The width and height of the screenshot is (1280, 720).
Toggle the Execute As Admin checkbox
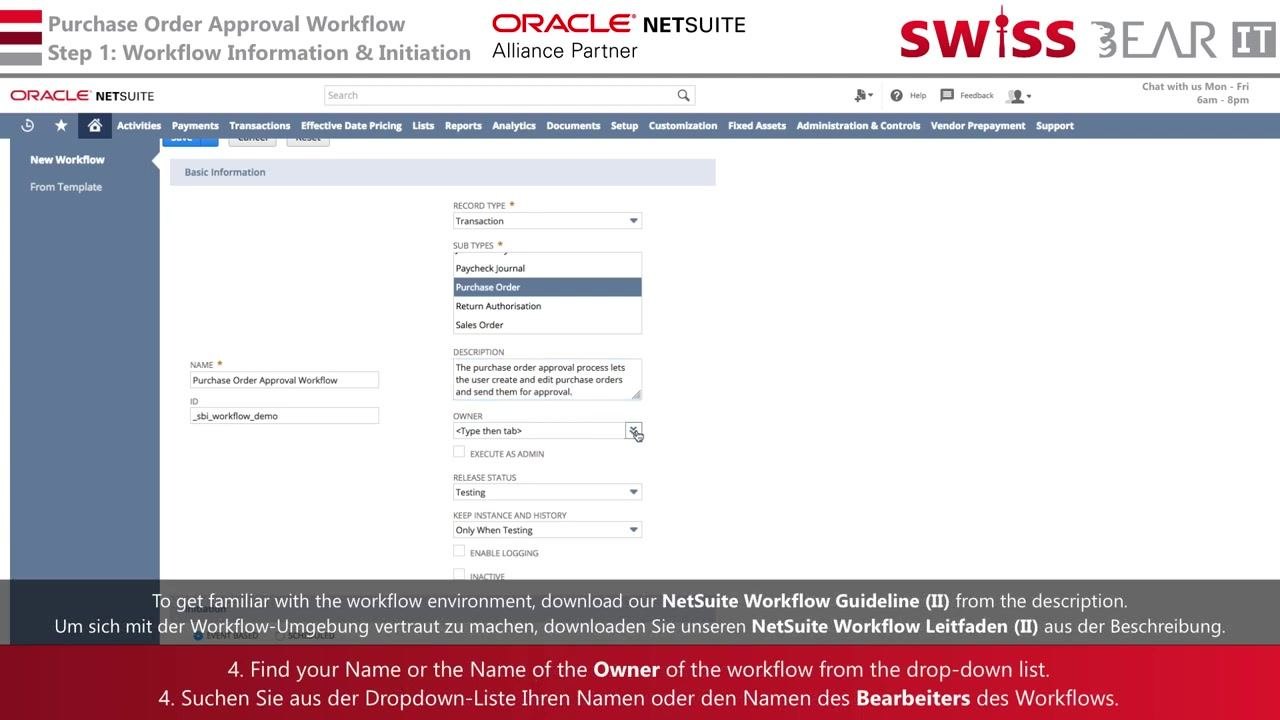click(x=459, y=452)
